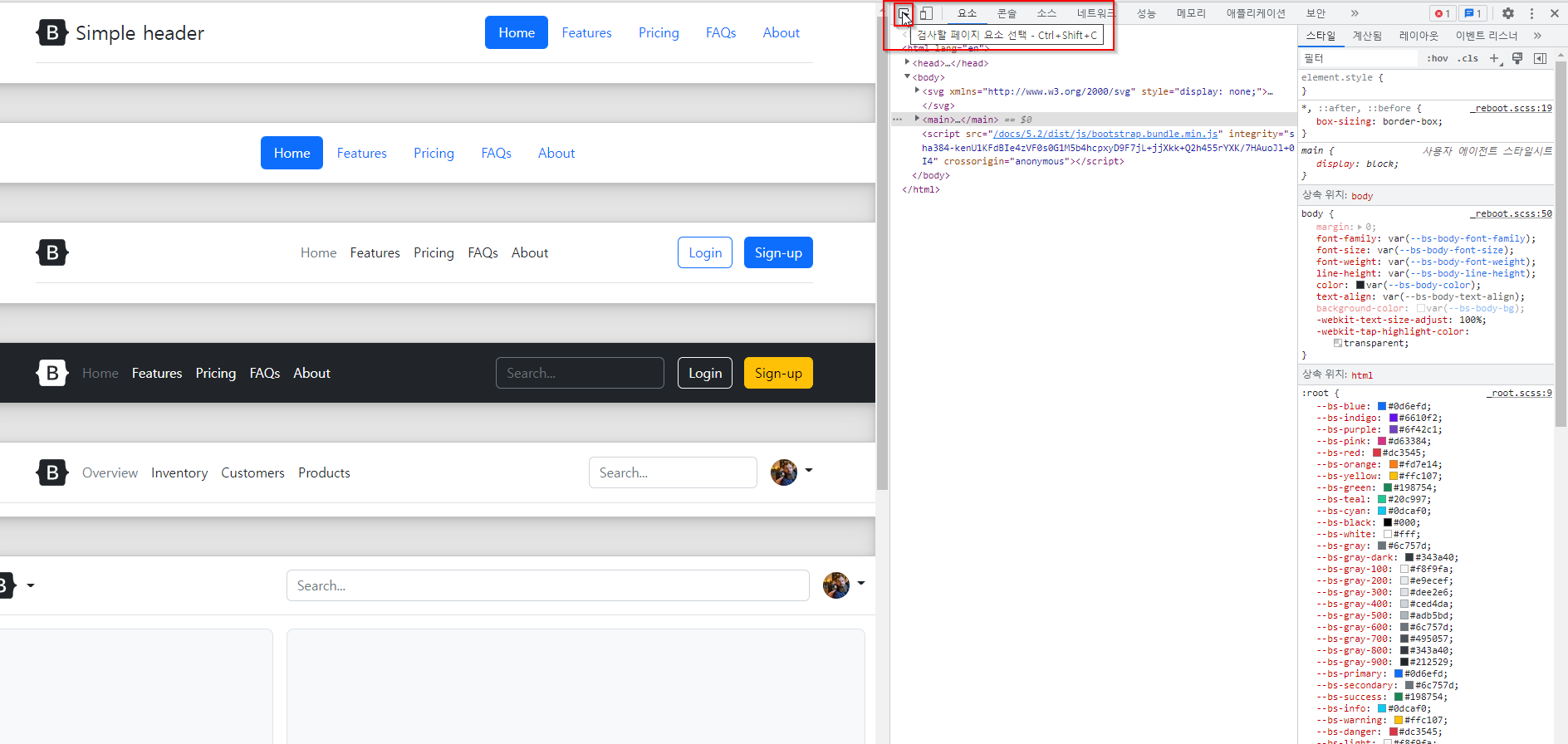Expand the margin shorthand property in body rule
The width and height of the screenshot is (1568, 744).
click(1360, 227)
